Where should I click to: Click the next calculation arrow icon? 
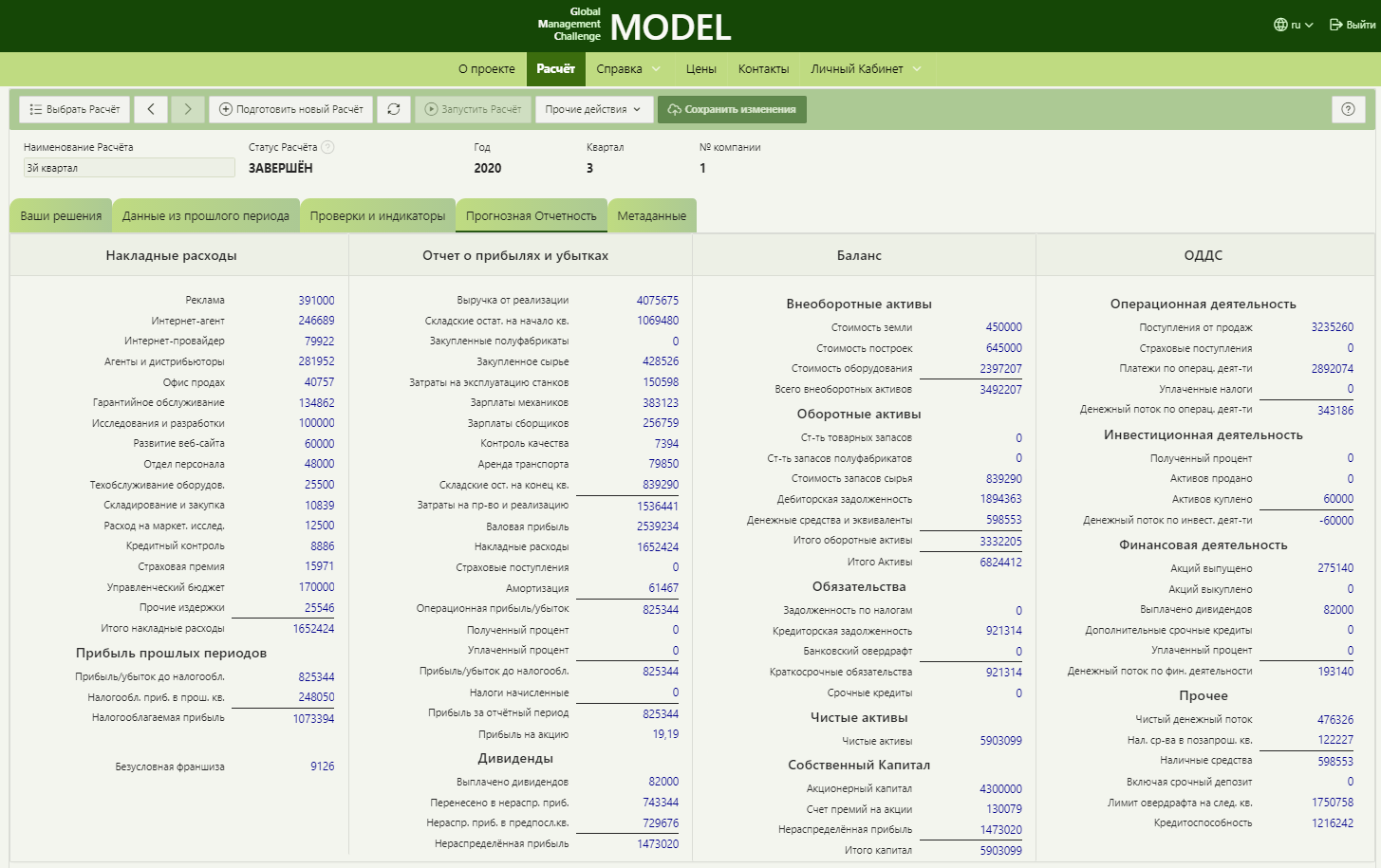pyautogui.click(x=187, y=108)
